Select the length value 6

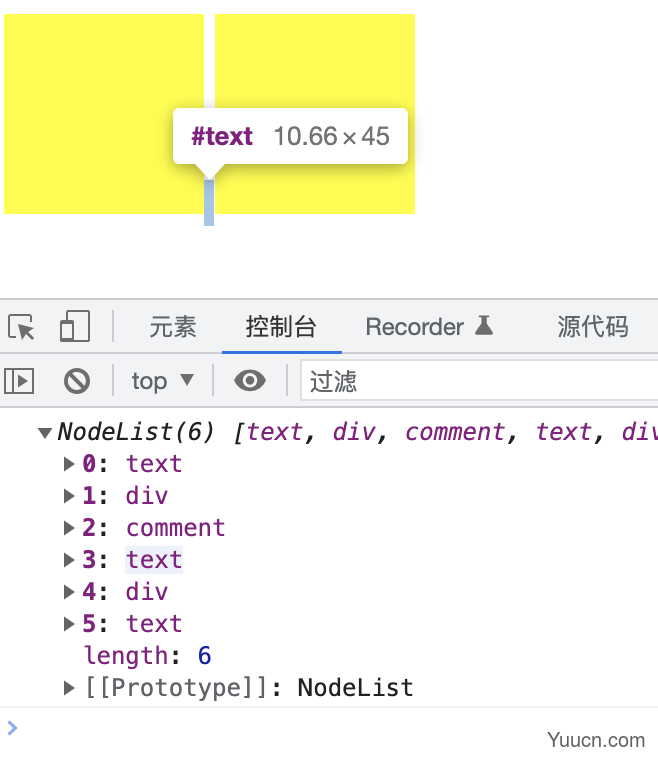[x=204, y=656]
